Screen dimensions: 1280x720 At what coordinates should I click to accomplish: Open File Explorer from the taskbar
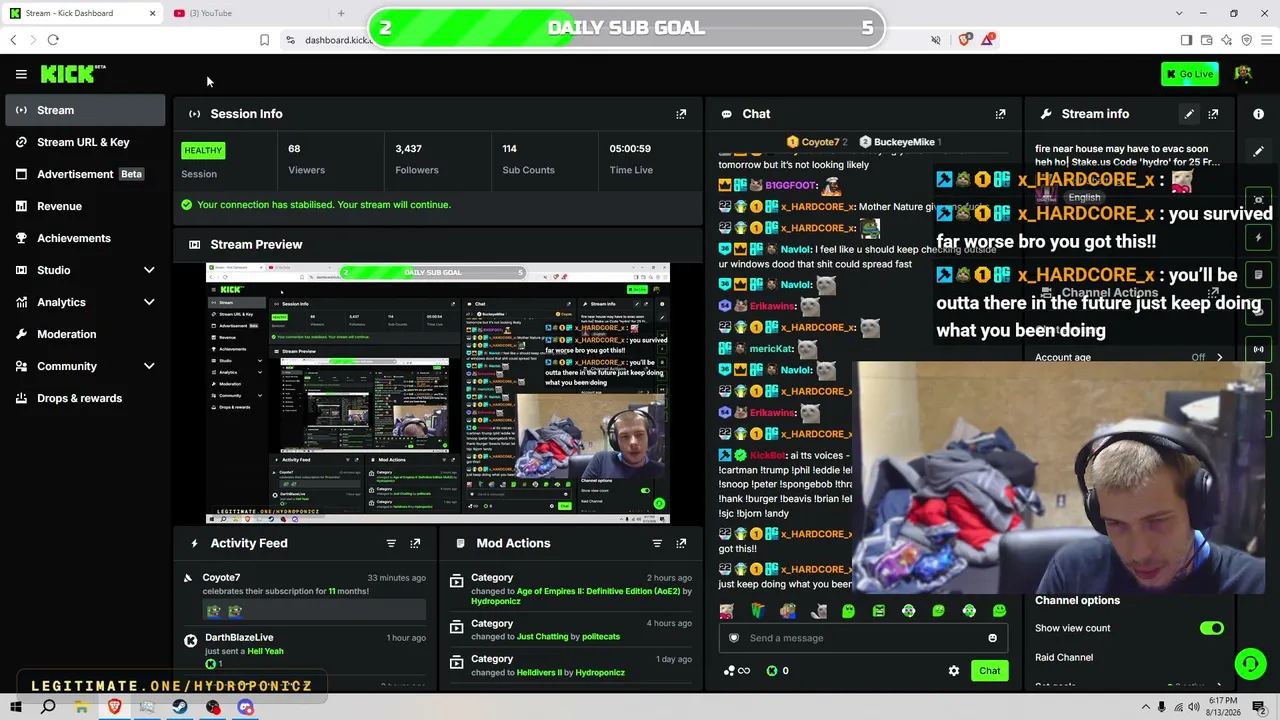(x=81, y=707)
